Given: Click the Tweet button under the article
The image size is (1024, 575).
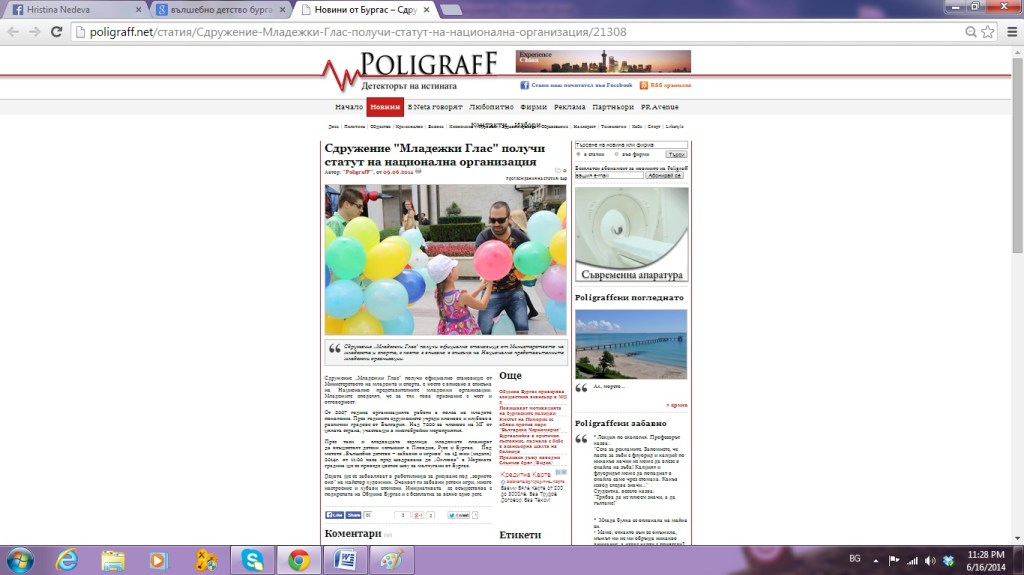Looking at the screenshot, I should tap(459, 515).
